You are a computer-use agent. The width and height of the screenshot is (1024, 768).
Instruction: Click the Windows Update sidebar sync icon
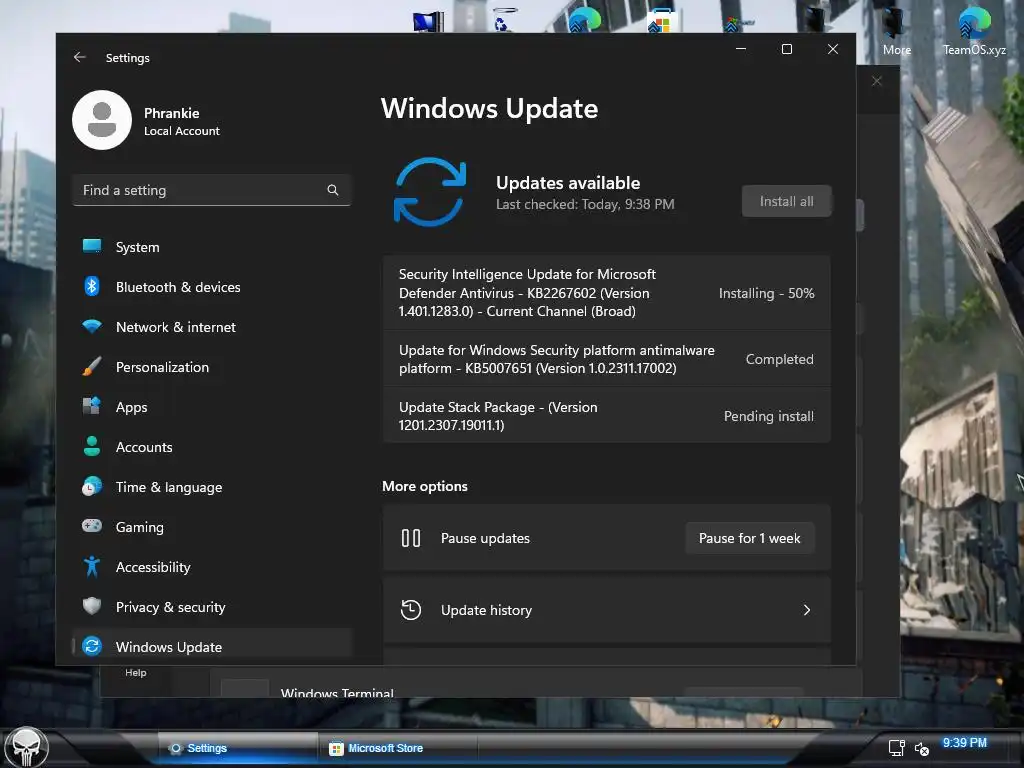click(x=92, y=646)
